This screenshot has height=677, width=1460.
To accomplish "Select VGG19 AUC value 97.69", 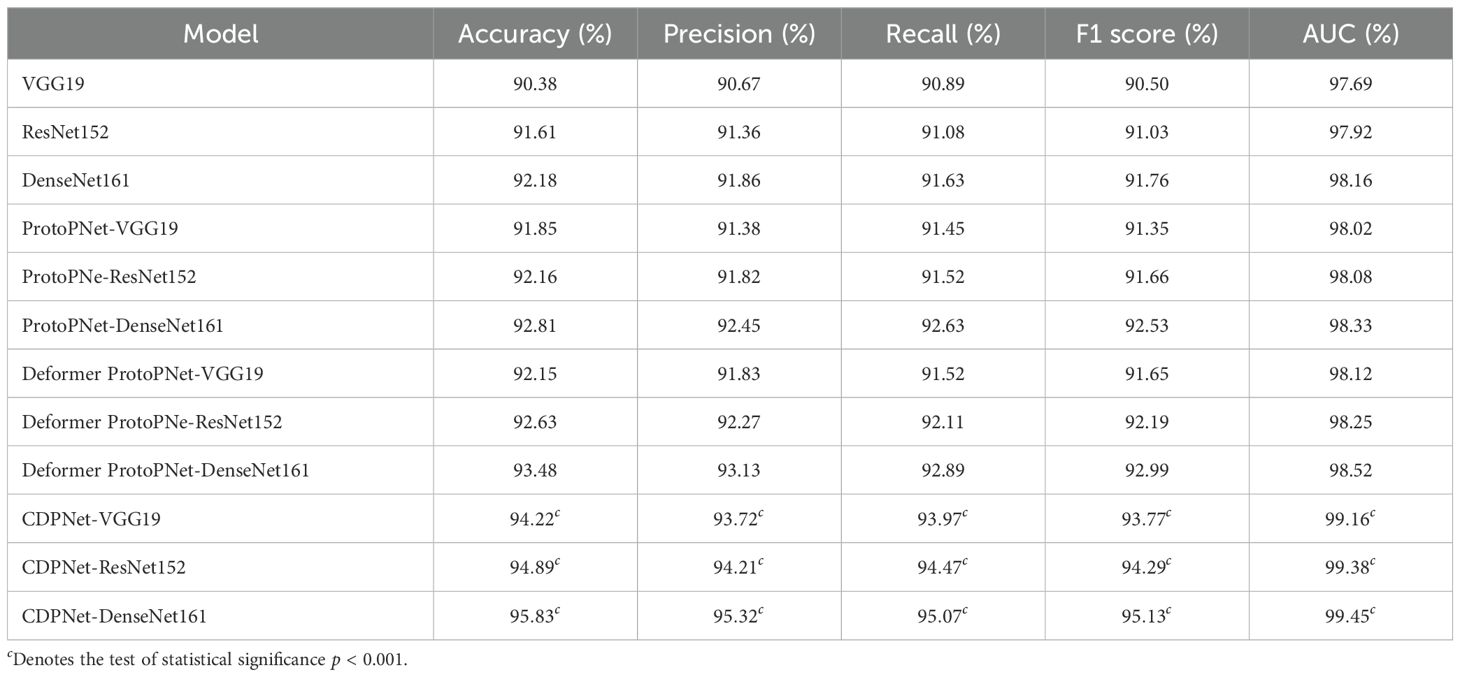I will click(1351, 84).
